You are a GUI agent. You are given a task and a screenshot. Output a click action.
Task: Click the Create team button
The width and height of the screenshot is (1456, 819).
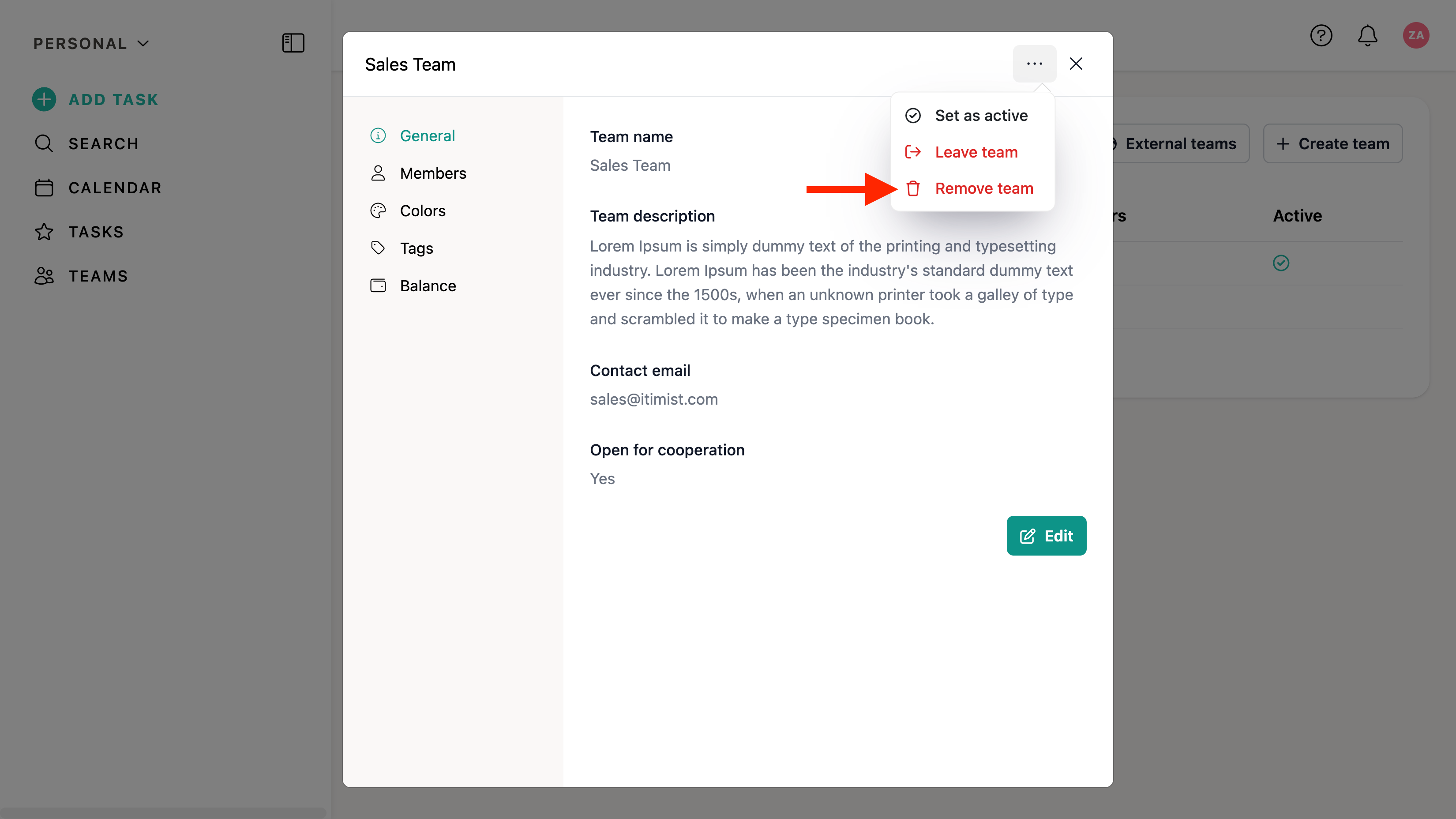coord(1332,143)
